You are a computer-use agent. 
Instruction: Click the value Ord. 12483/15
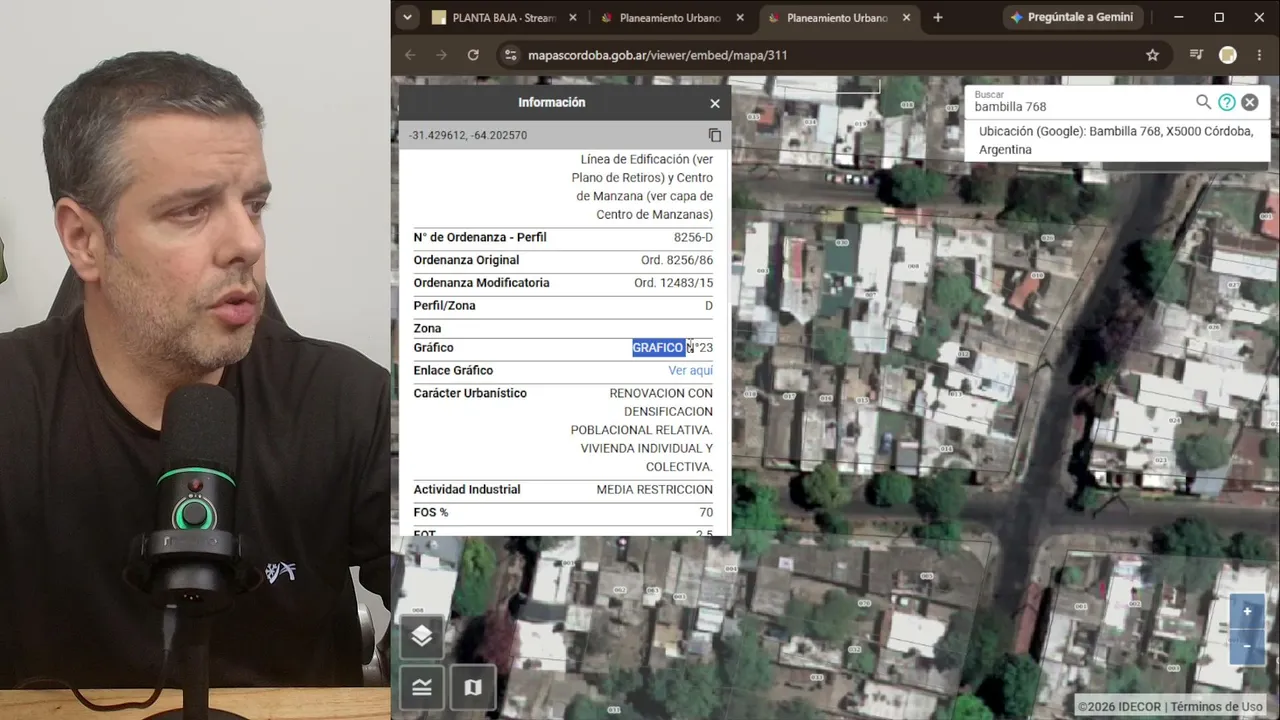(x=673, y=283)
